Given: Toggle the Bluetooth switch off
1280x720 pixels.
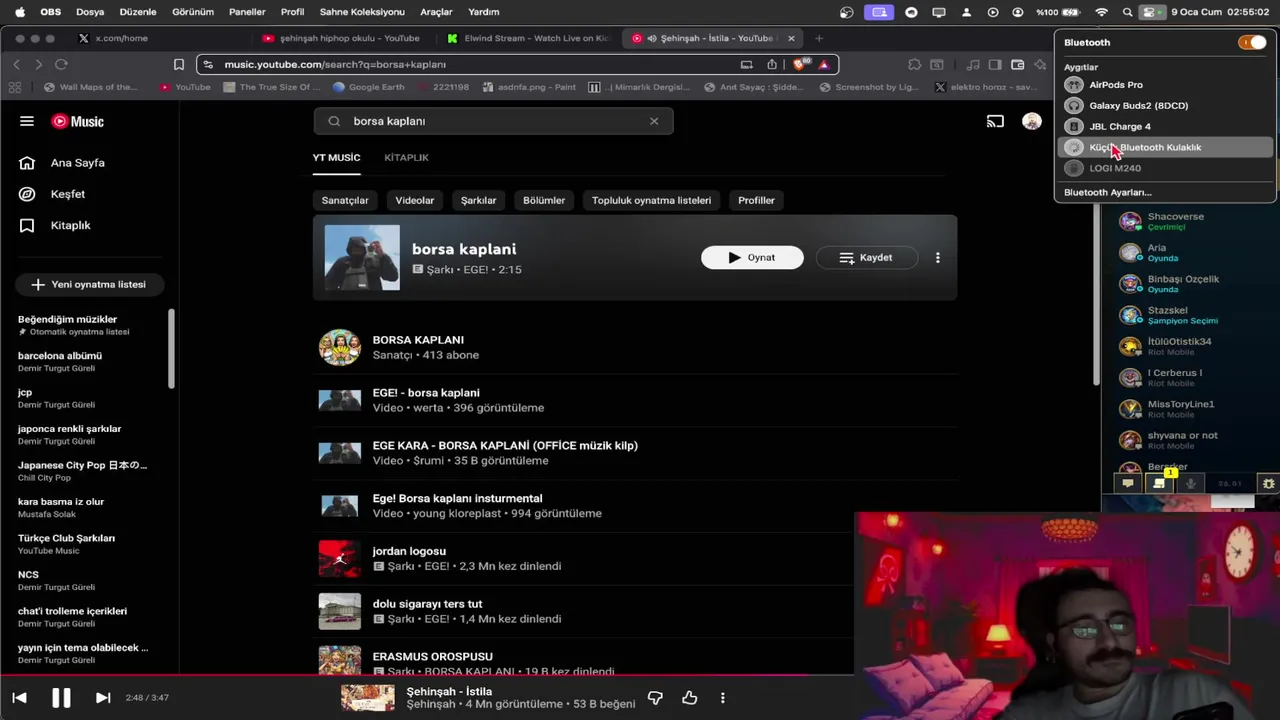Looking at the screenshot, I should point(1252,42).
